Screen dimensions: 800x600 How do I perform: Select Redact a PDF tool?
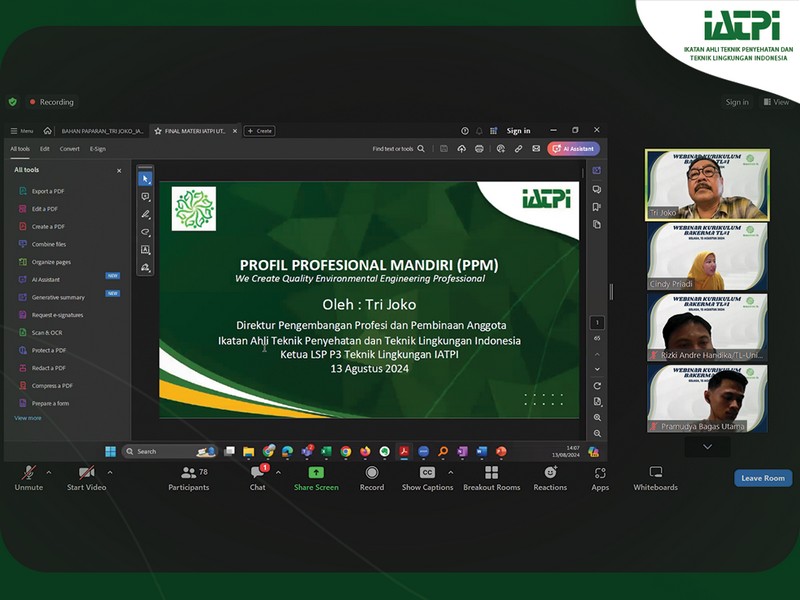42,368
